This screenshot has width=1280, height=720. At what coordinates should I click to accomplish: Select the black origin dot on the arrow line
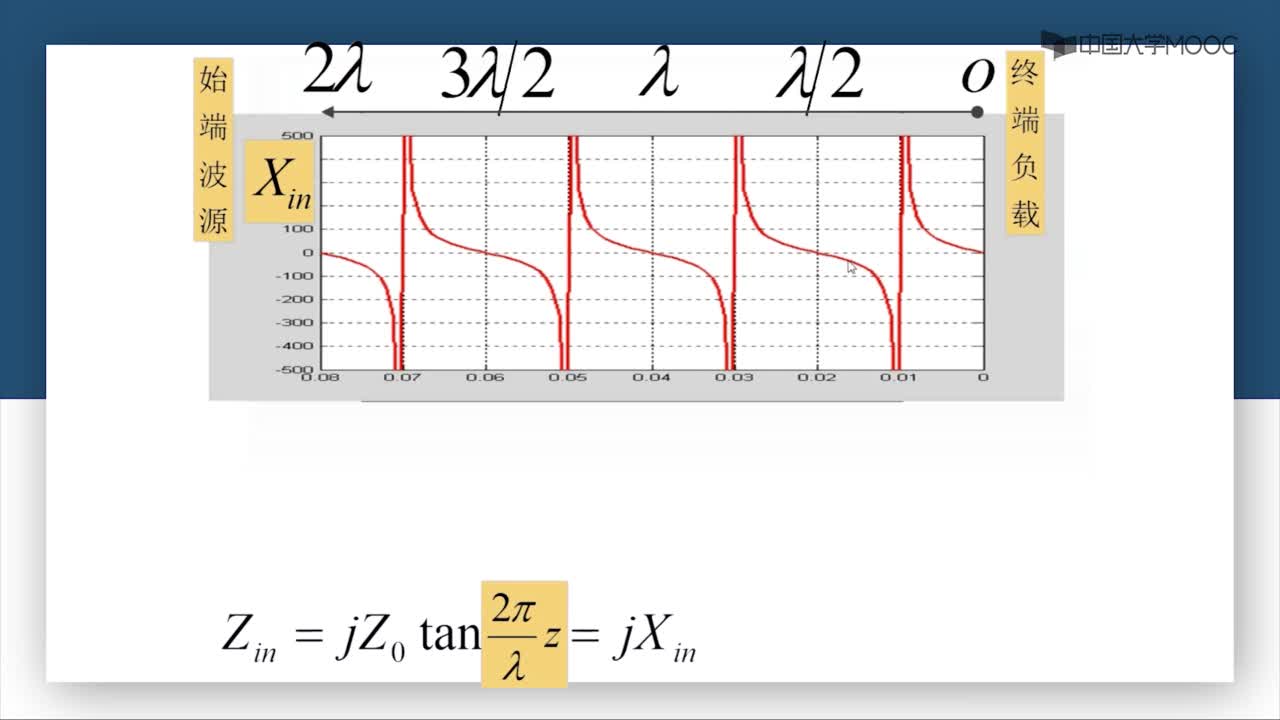point(977,112)
